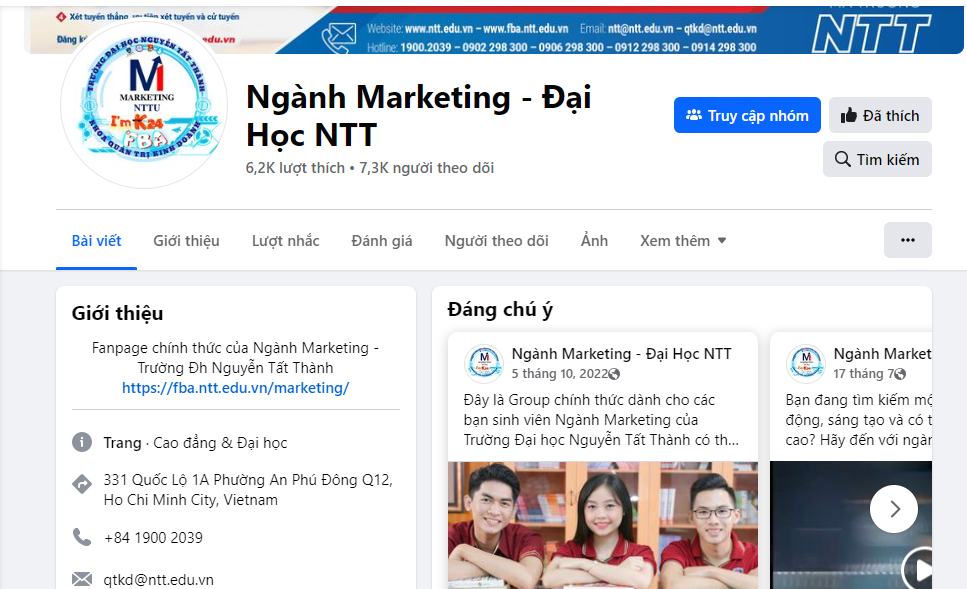Viewport: 967px width, 589px height.
Task: Click the phone icon in Giới thiệu
Action: pos(82,537)
